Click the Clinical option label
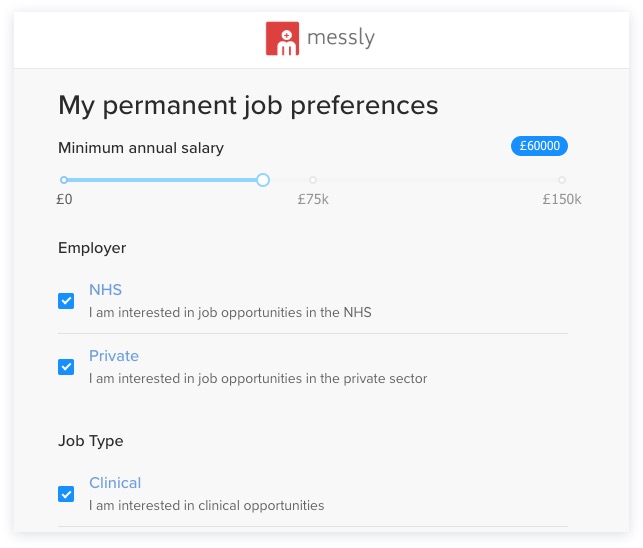This screenshot has width=643, height=548. (x=115, y=483)
